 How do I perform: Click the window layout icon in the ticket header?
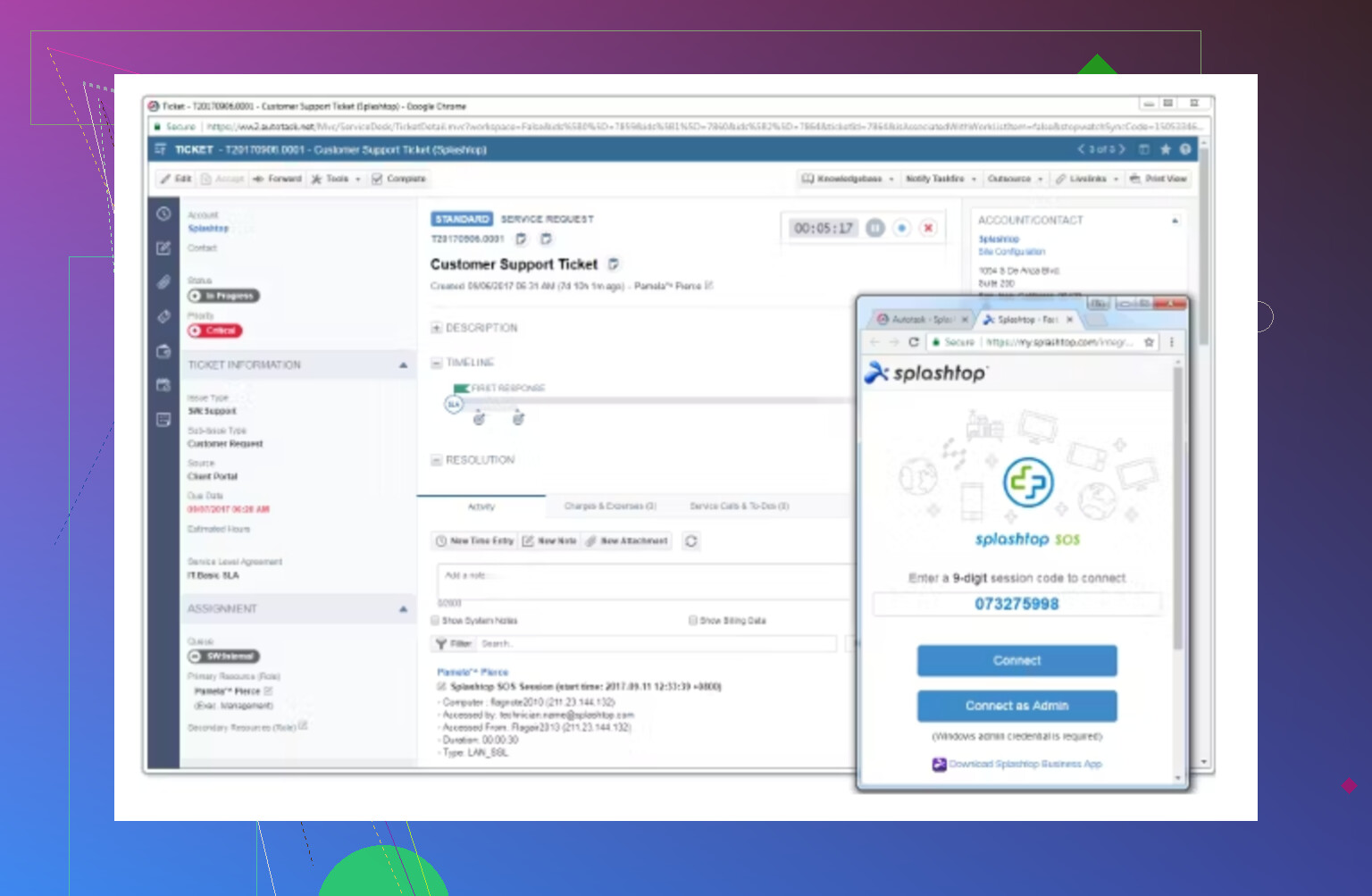pyautogui.click(x=1144, y=149)
